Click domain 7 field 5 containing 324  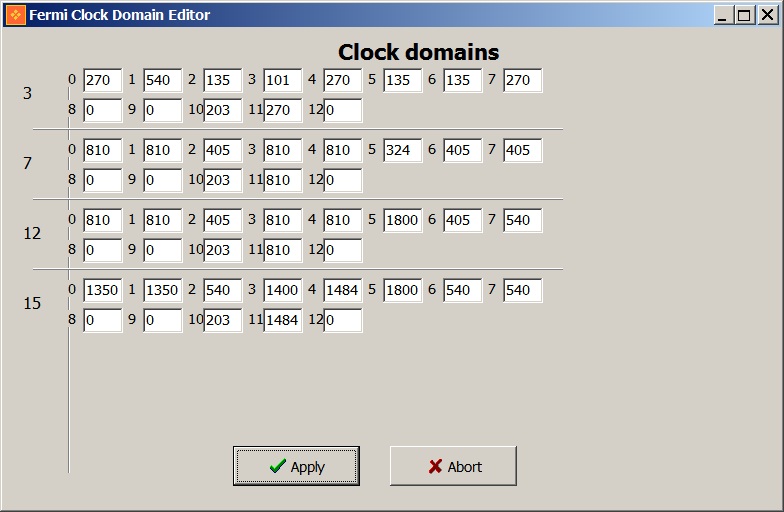click(x=403, y=151)
